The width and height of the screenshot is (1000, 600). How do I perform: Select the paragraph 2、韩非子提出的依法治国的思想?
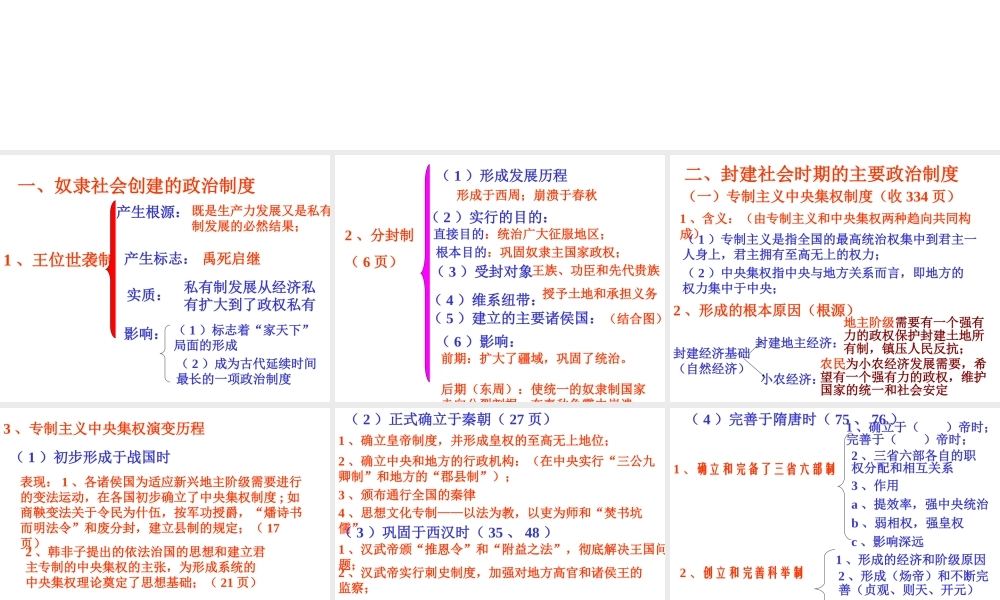[144, 567]
